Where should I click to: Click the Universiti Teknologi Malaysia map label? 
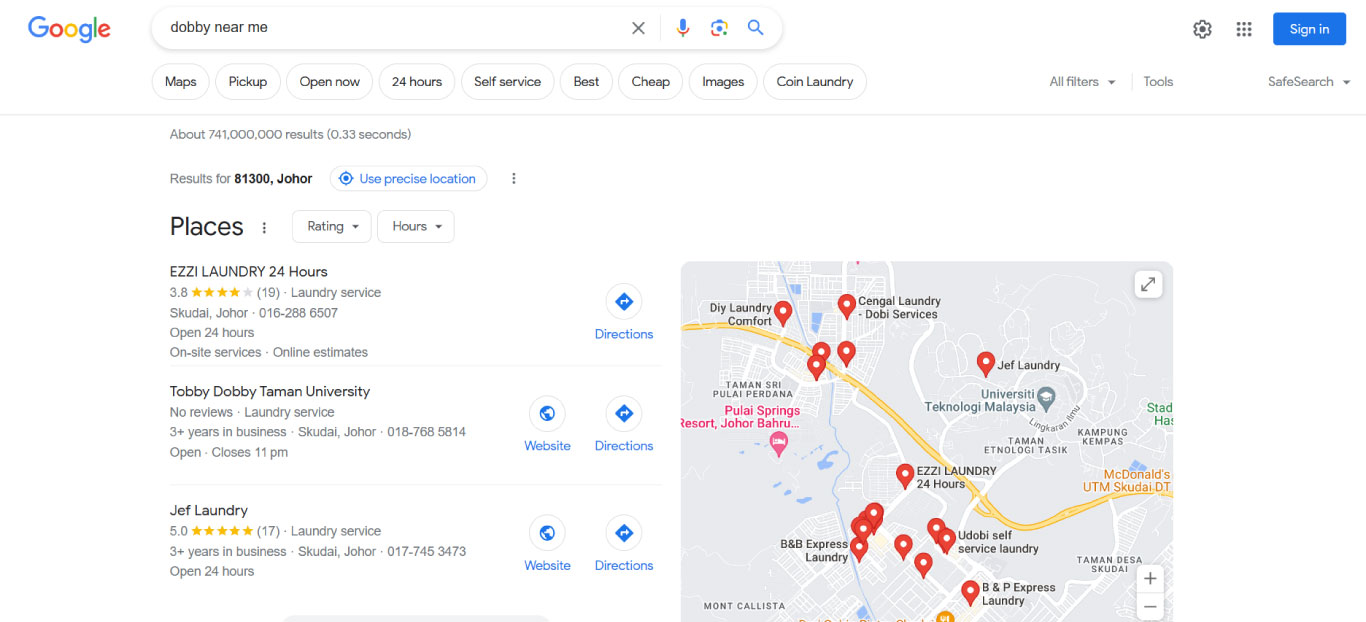[982, 401]
